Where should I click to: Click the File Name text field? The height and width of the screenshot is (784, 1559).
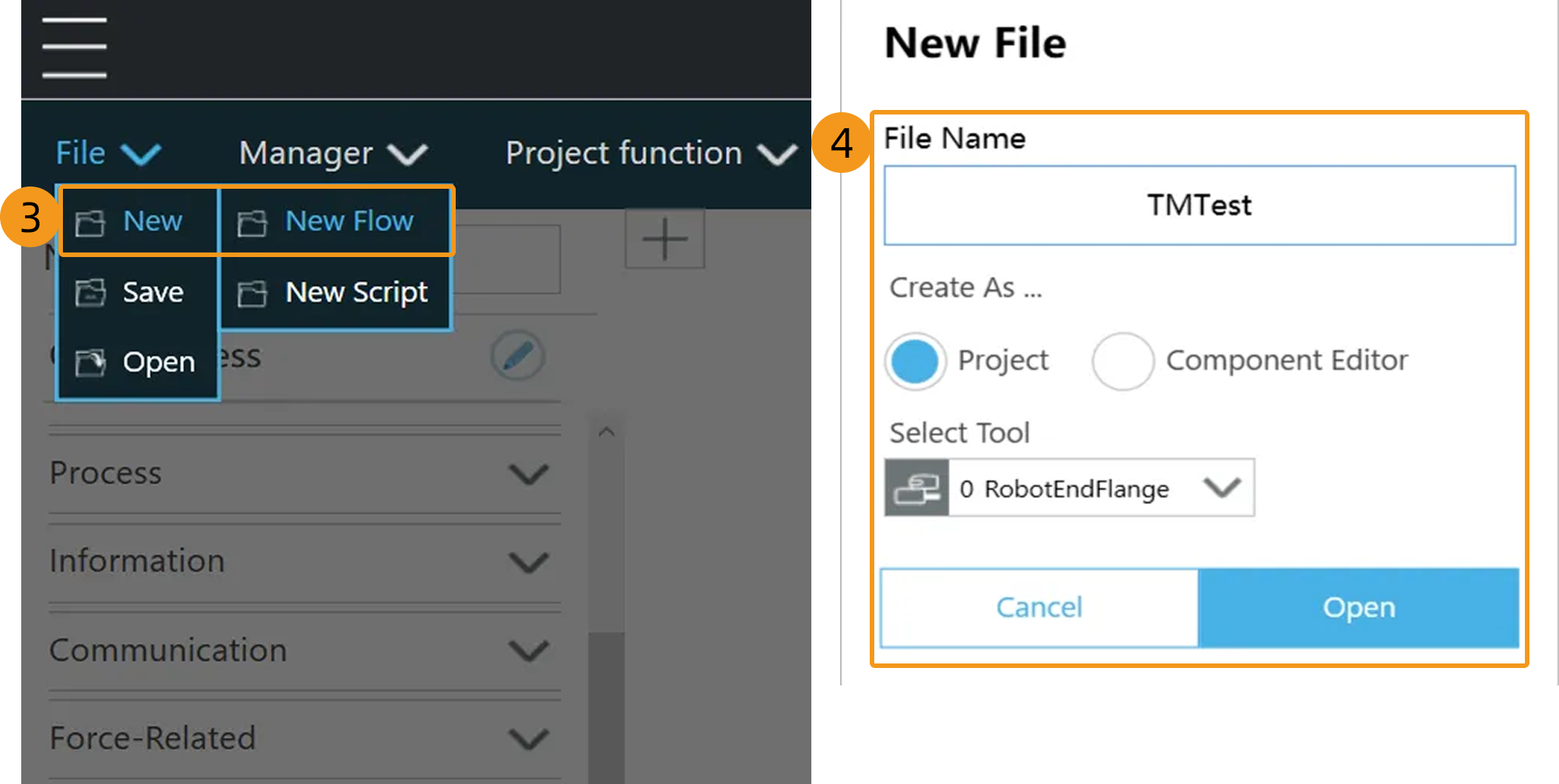(x=1199, y=205)
